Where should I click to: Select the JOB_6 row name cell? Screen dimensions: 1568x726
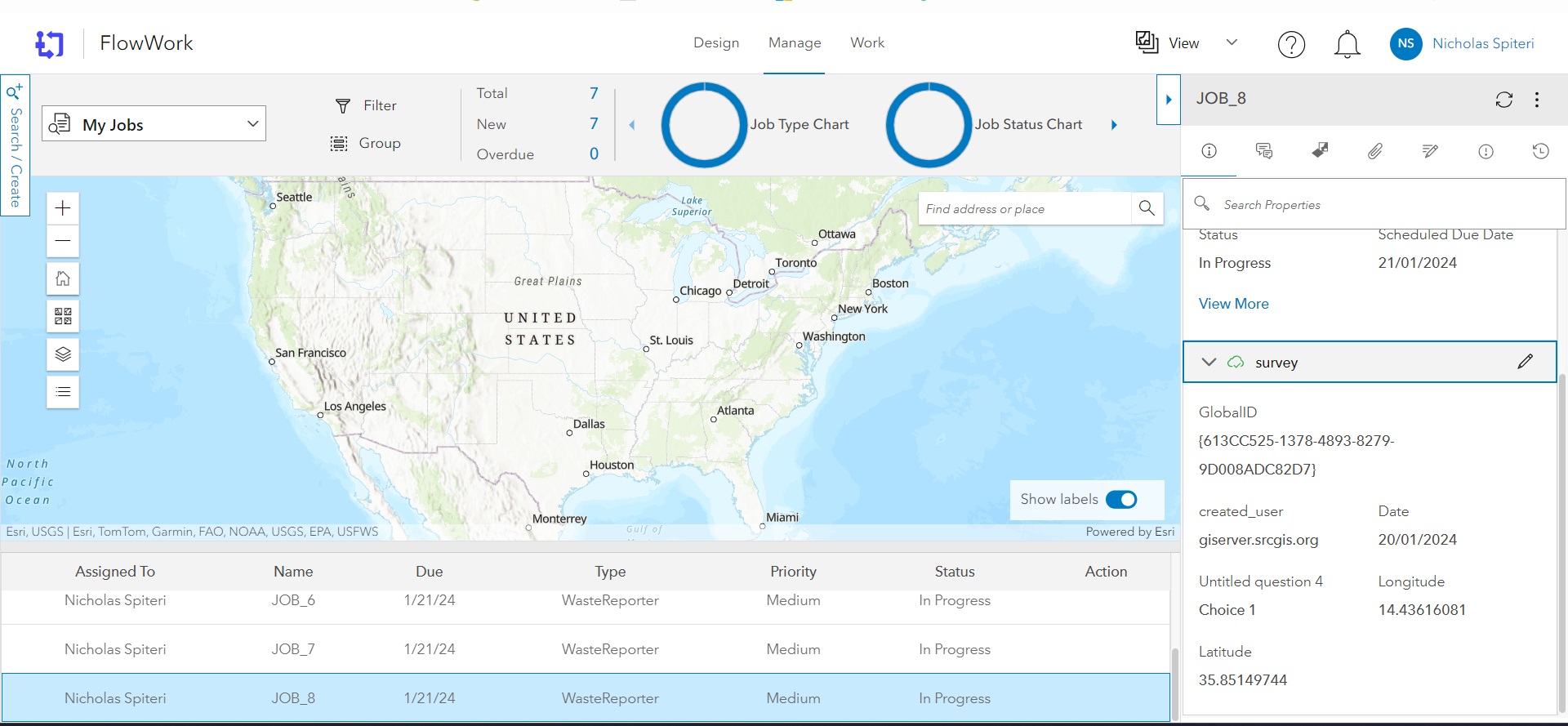[293, 600]
